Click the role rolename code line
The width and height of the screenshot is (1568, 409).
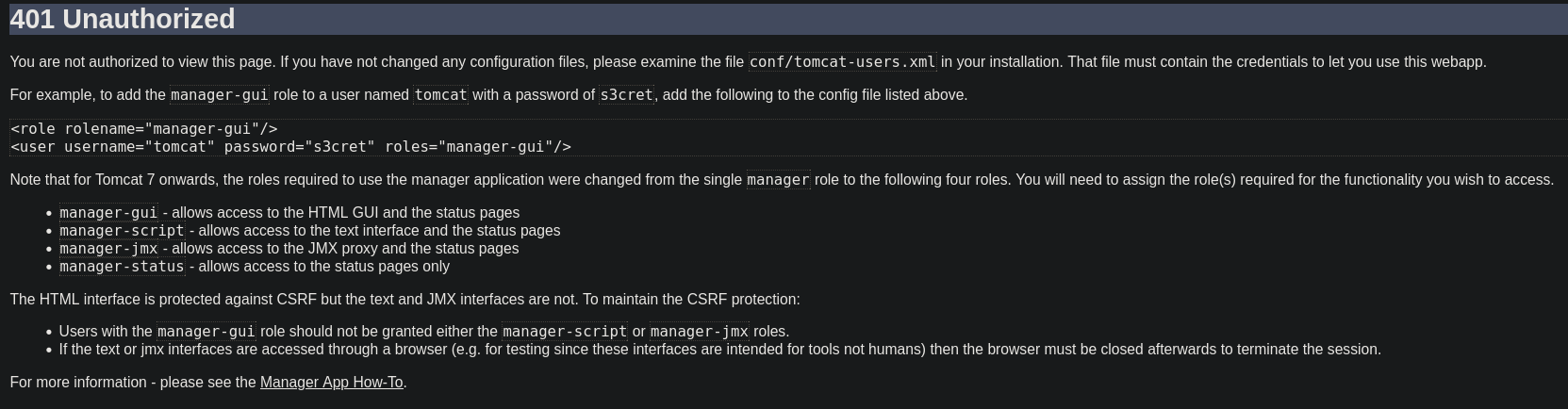(144, 129)
